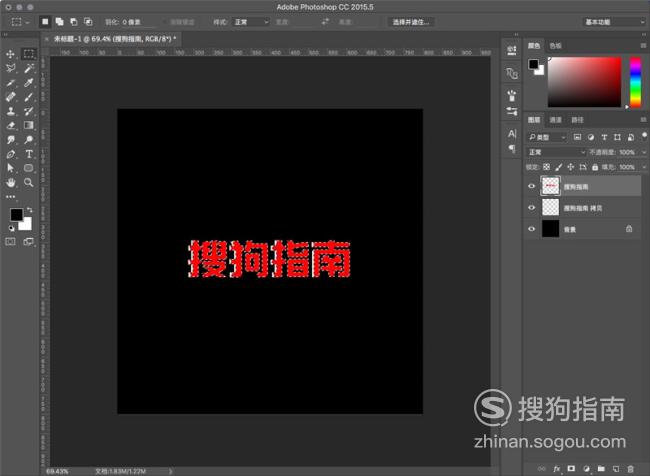Image resolution: width=650 pixels, height=476 pixels.
Task: Select the Rectangular Marquee tool in toolbox
Action: [x=29, y=54]
